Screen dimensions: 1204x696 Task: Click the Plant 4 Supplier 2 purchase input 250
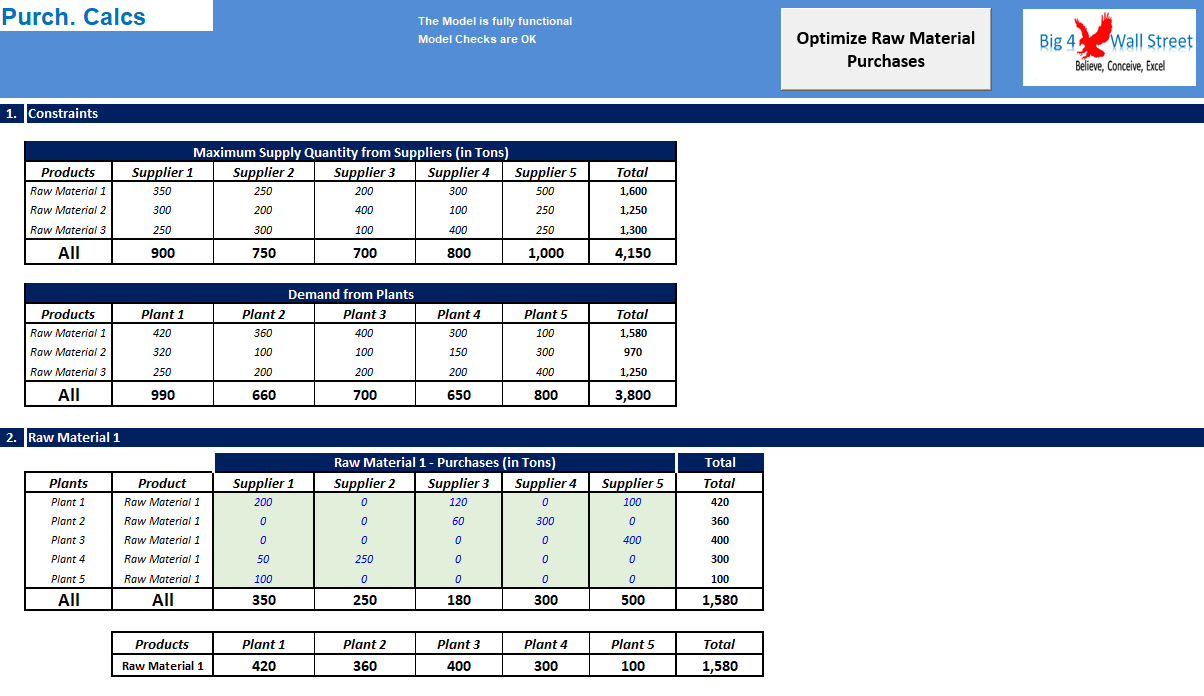[364, 559]
